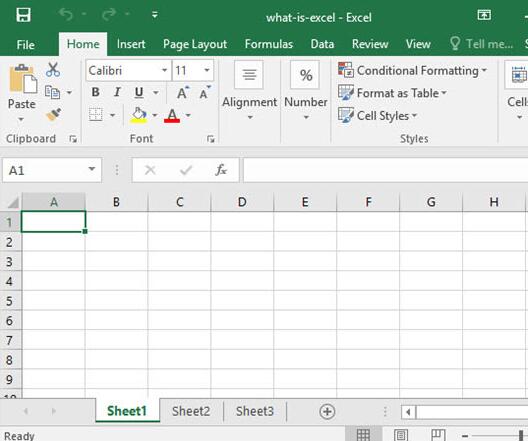Image resolution: width=528 pixels, height=441 pixels.
Task: Toggle Italic formatting
Action: [117, 92]
